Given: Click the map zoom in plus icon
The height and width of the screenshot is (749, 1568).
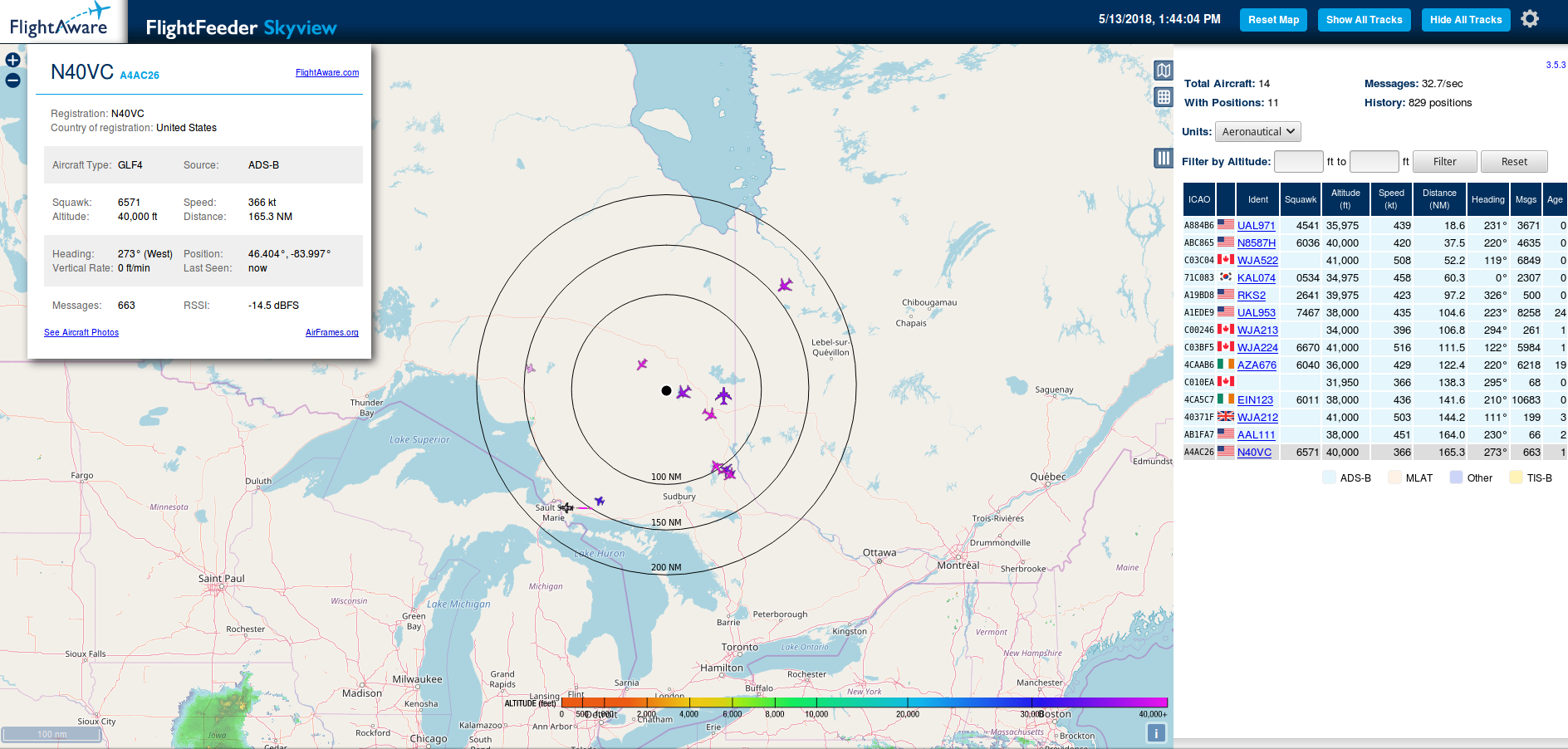Looking at the screenshot, I should pos(12,60).
